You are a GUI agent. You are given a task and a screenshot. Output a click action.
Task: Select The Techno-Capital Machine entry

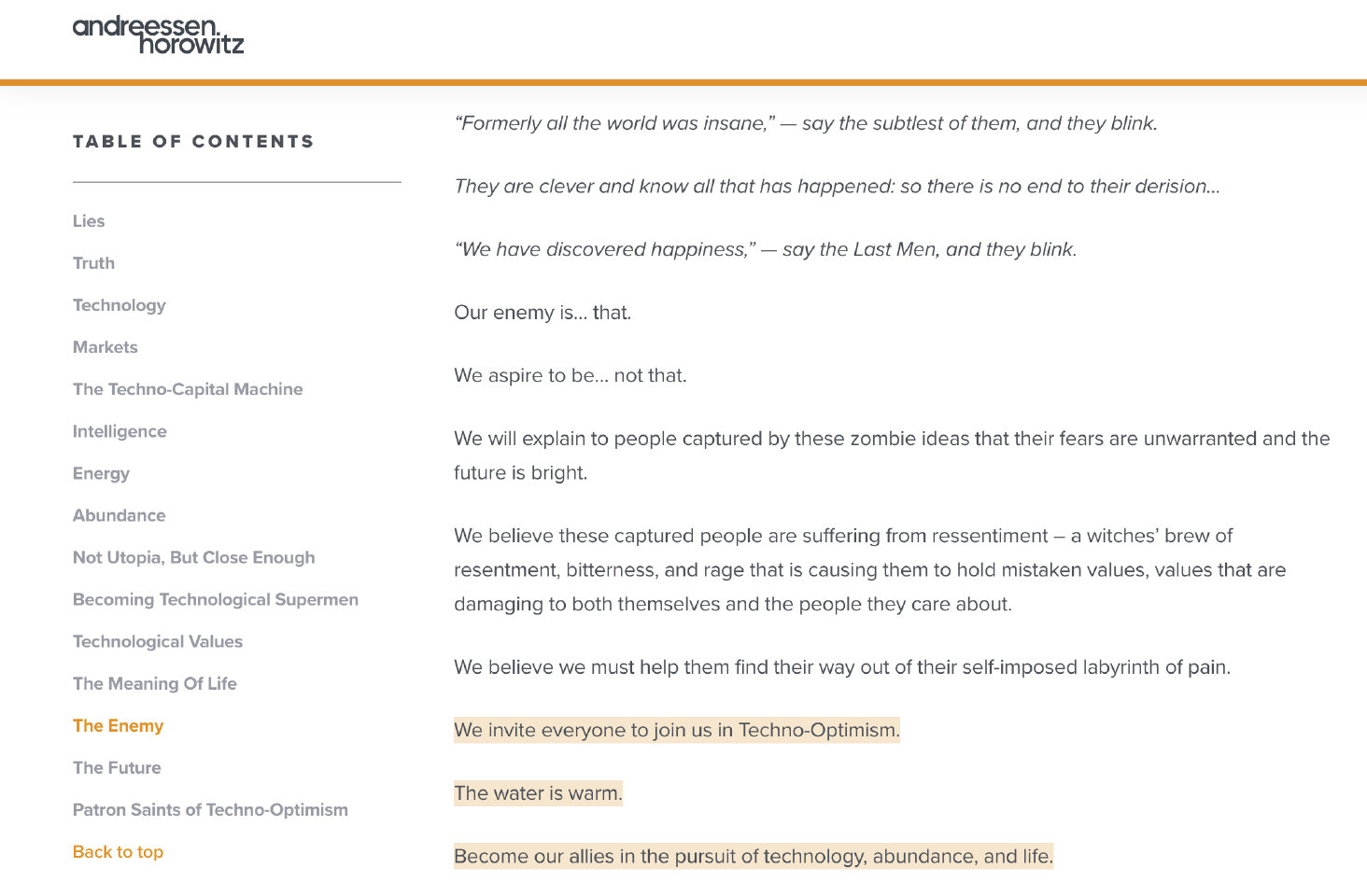[x=188, y=389]
